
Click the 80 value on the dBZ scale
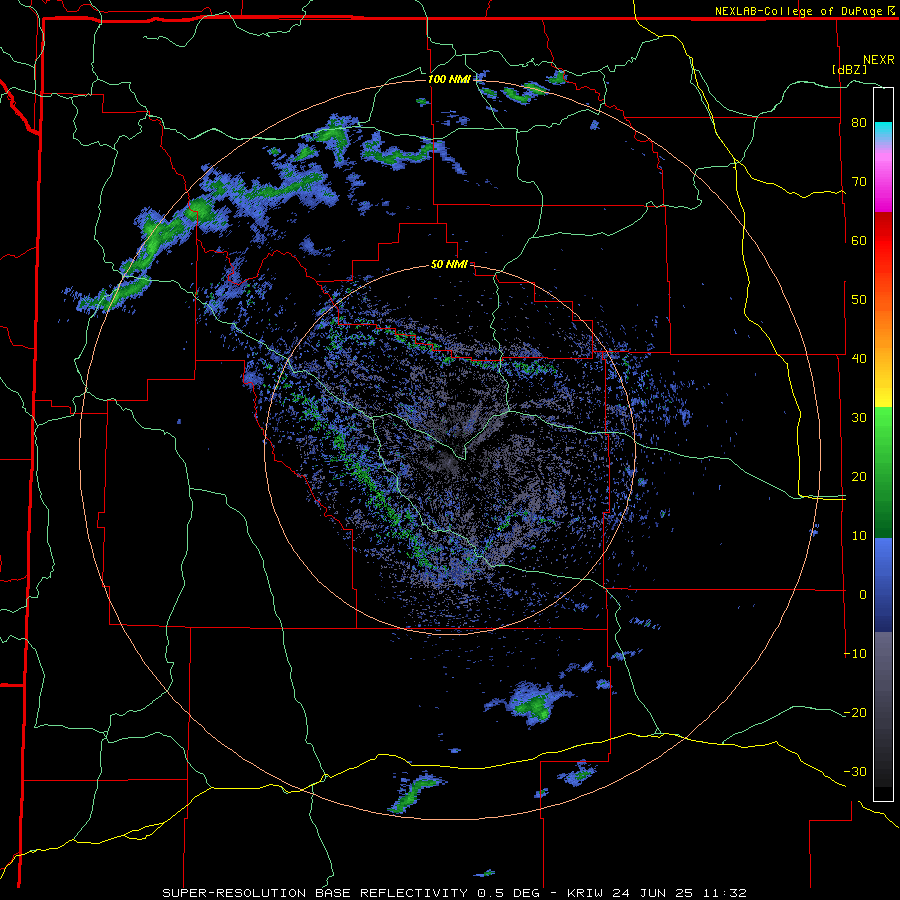(x=859, y=123)
